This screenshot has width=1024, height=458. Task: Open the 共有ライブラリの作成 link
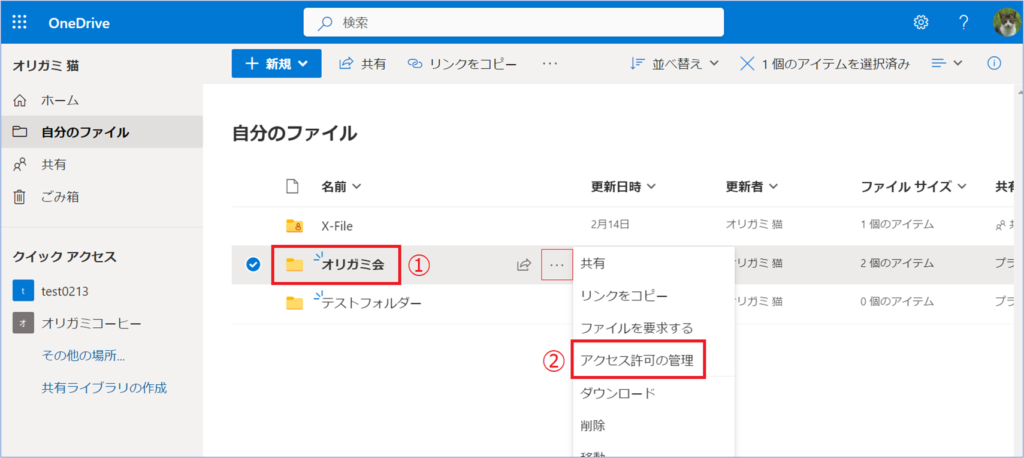pyautogui.click(x=104, y=387)
